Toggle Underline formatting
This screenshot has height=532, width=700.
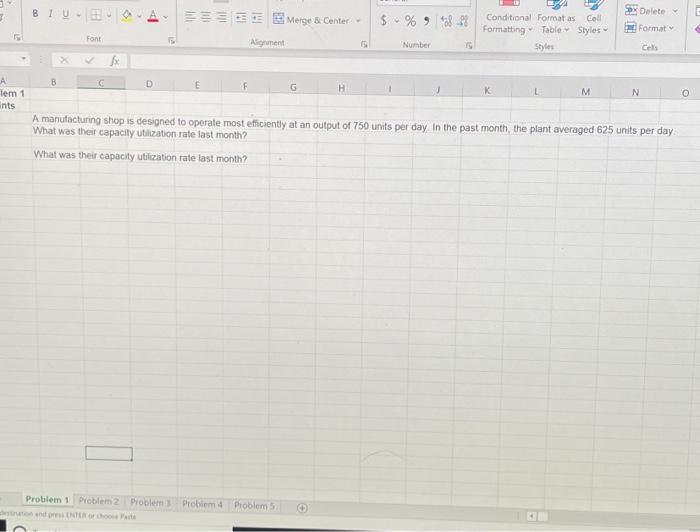point(66,14)
